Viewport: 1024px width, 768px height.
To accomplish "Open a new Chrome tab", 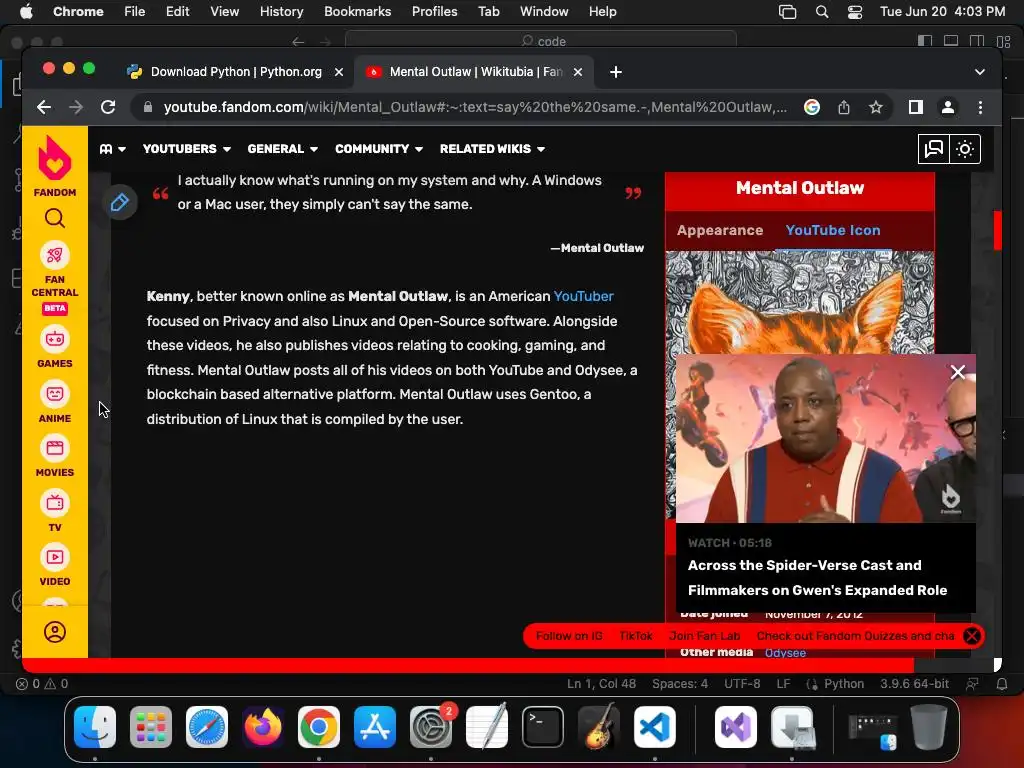I will click(x=616, y=72).
